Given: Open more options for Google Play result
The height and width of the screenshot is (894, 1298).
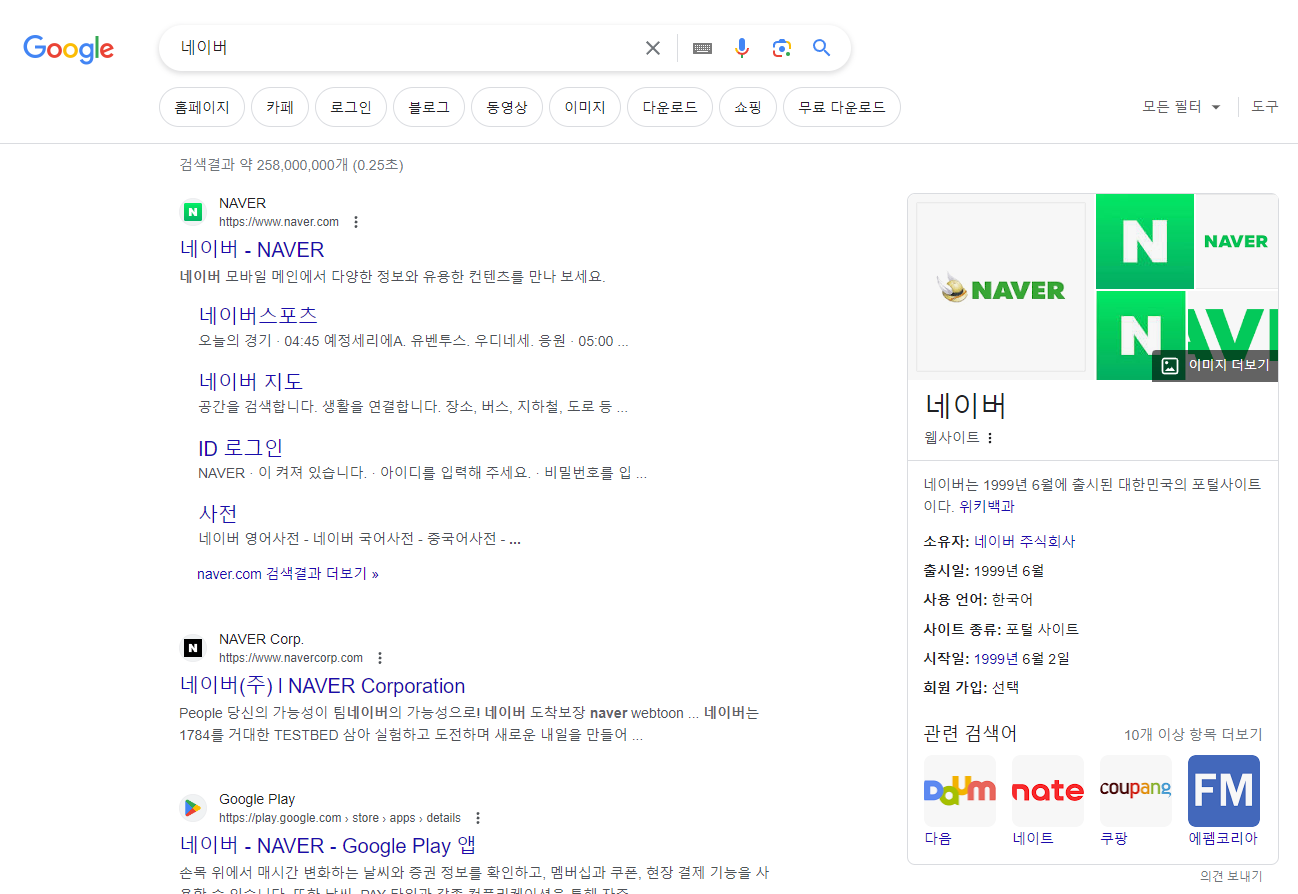Looking at the screenshot, I should click(478, 818).
